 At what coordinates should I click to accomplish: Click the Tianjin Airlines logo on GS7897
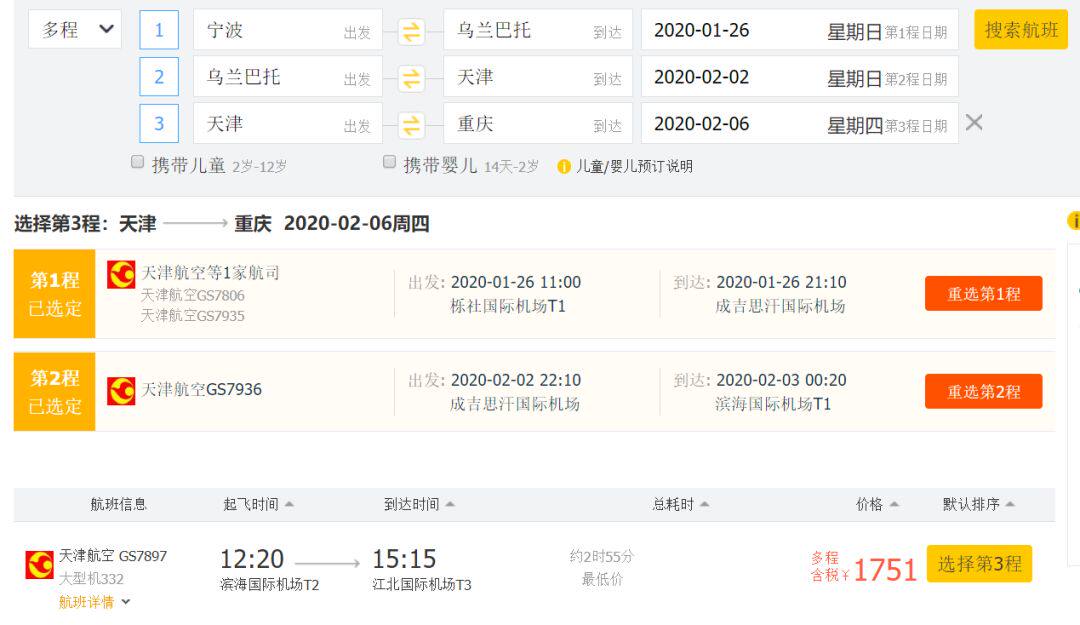pos(39,564)
